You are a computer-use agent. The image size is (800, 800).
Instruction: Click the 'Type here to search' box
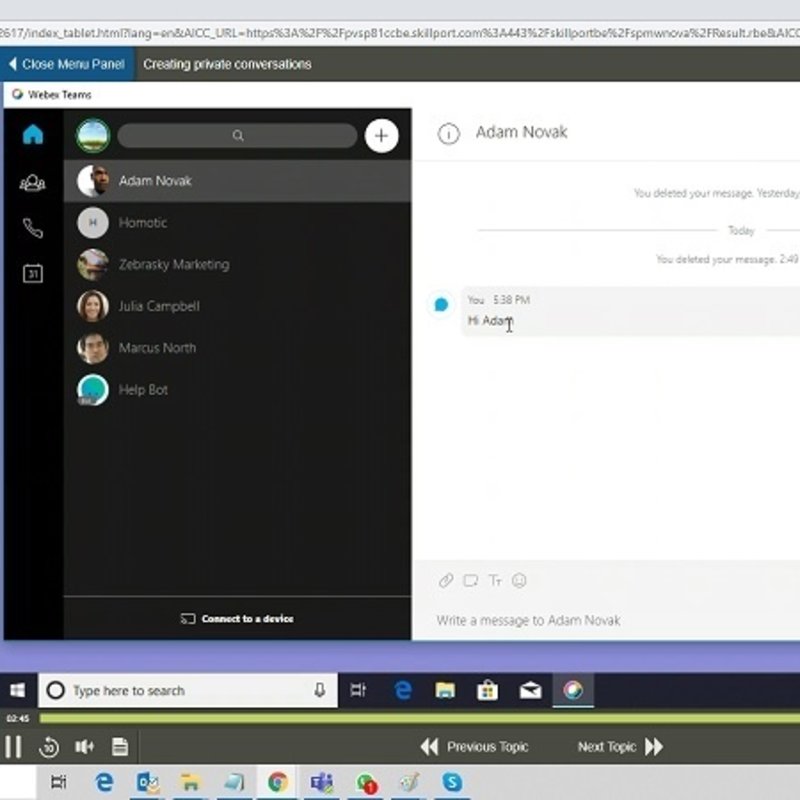(188, 691)
